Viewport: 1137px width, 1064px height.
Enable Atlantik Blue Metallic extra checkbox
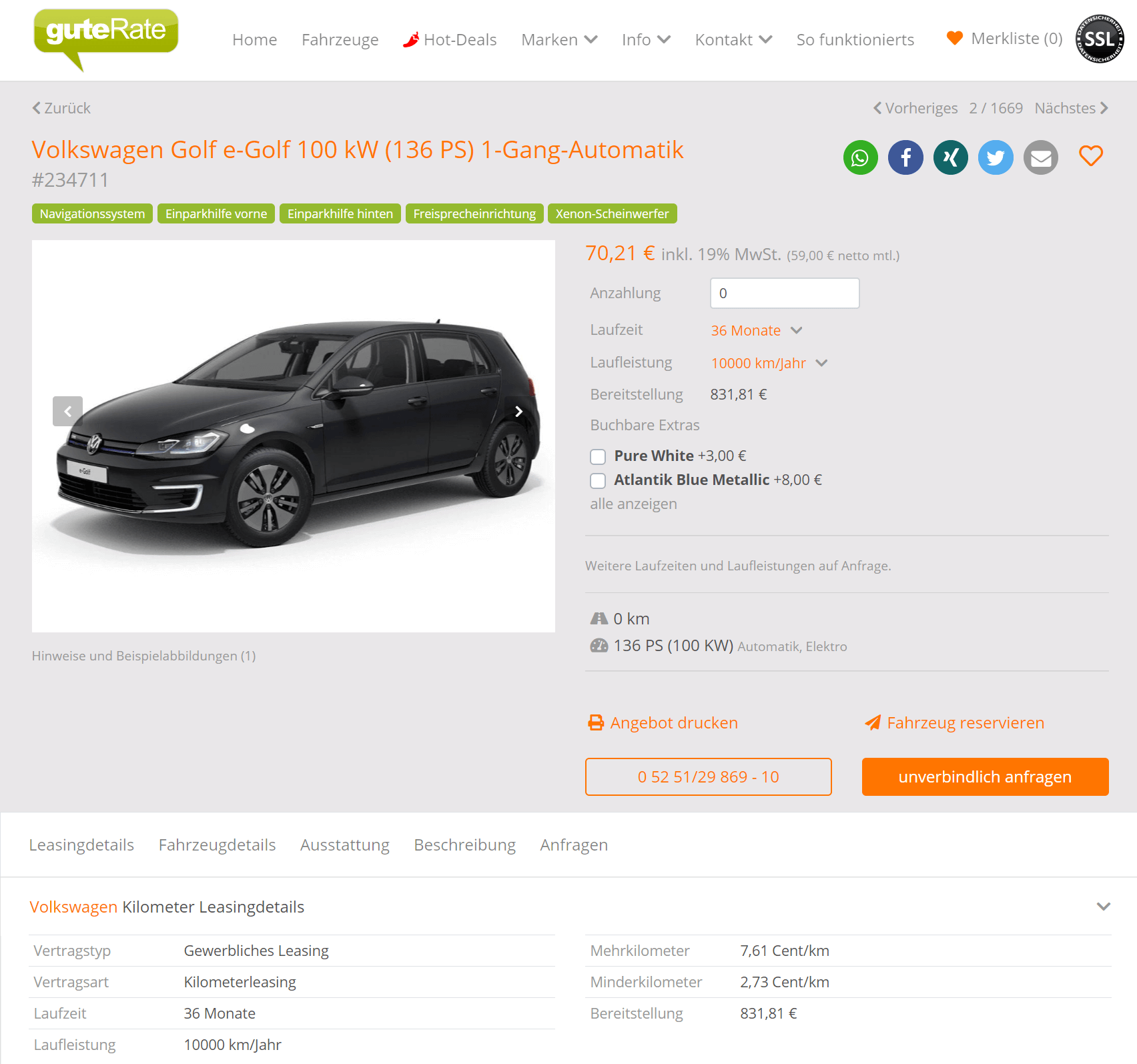598,480
